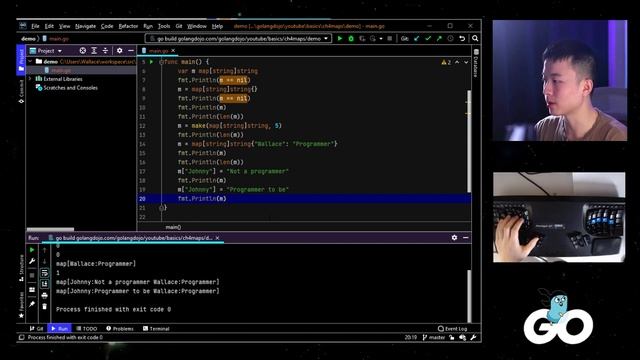This screenshot has width=640, height=360.
Task: Open the Navigate menu
Action: click(x=86, y=26)
